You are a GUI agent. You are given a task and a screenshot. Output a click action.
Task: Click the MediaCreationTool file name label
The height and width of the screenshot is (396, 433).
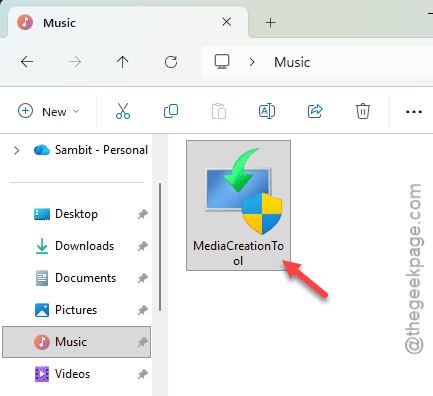click(238, 253)
